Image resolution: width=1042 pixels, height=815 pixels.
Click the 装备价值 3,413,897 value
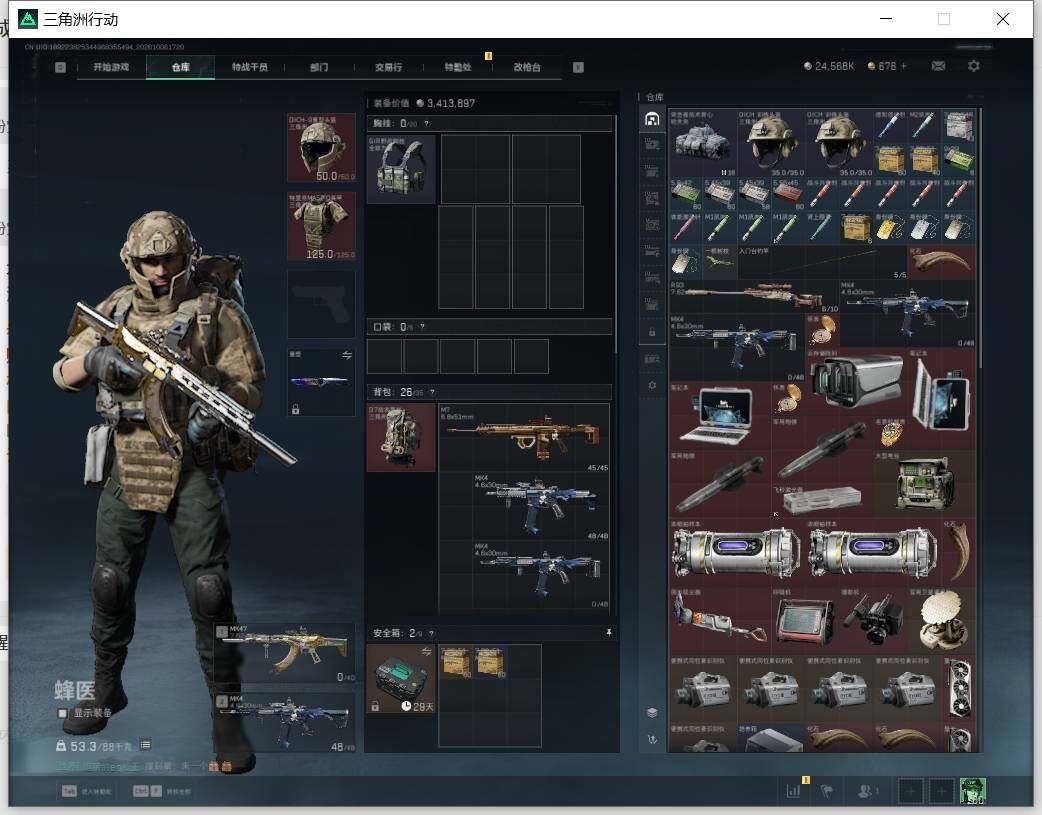coord(424,103)
